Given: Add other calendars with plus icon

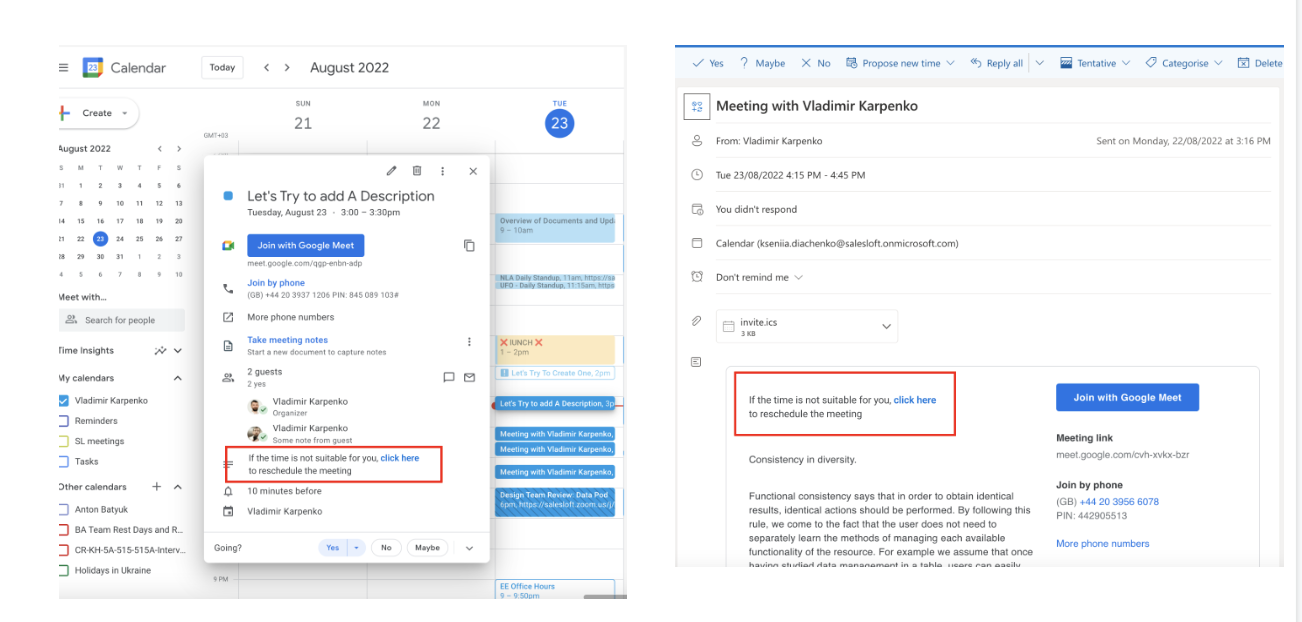Looking at the screenshot, I should point(156,487).
